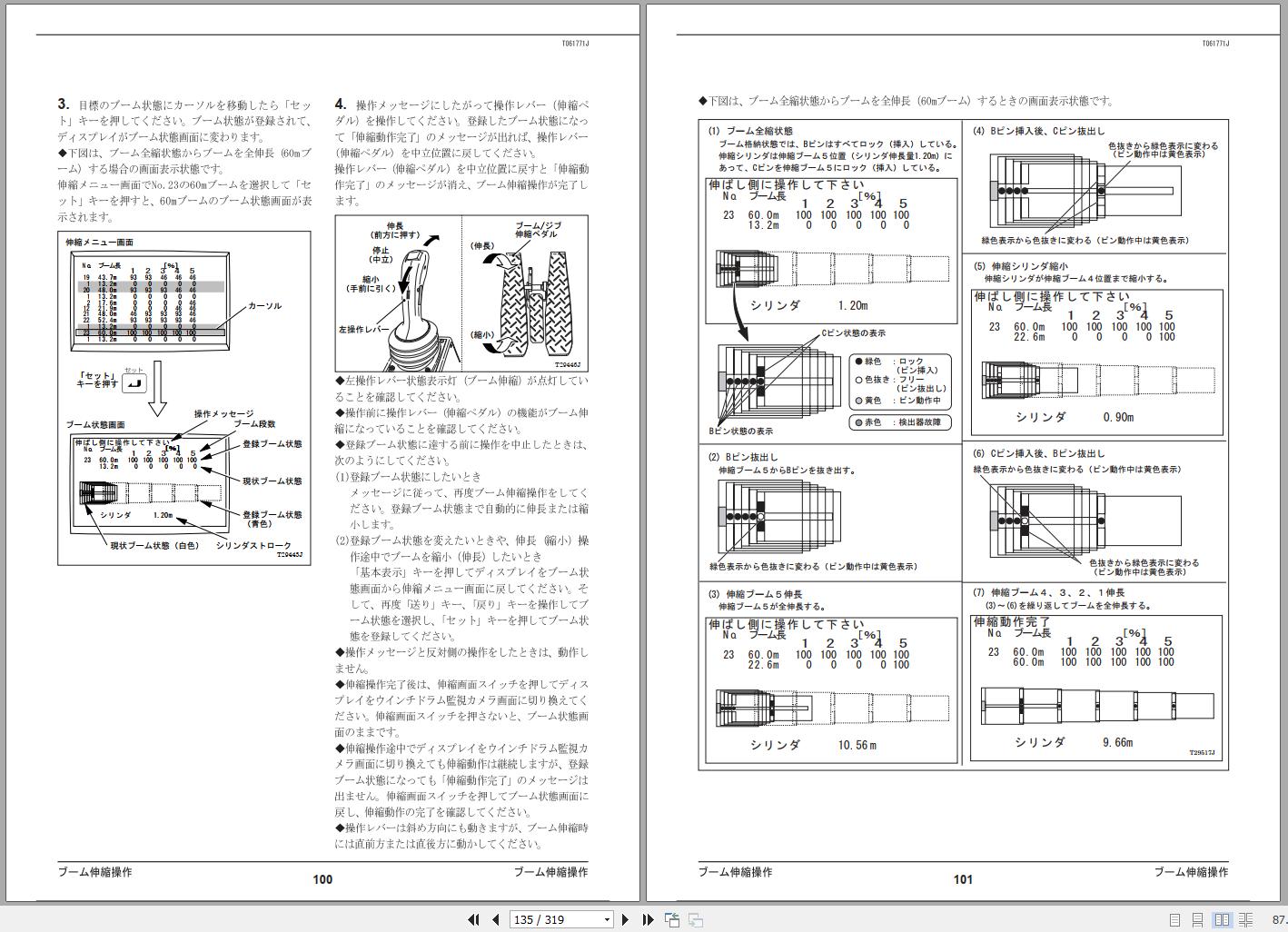
Task: Click the 赤色：検出器故障 legend entry
Action: click(x=900, y=422)
